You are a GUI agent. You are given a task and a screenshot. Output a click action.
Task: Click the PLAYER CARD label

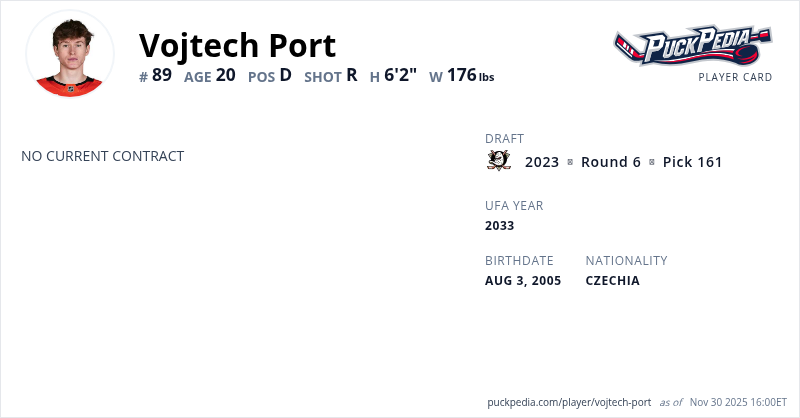coord(735,77)
